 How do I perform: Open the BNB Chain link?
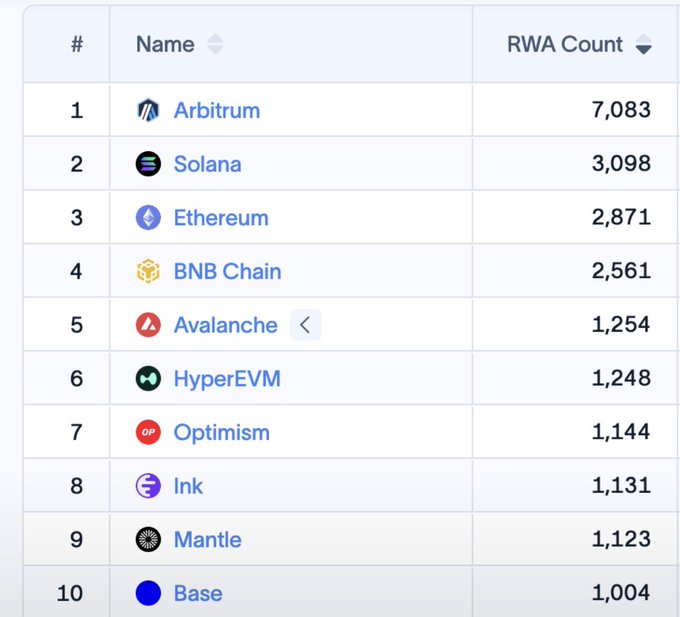[227, 271]
